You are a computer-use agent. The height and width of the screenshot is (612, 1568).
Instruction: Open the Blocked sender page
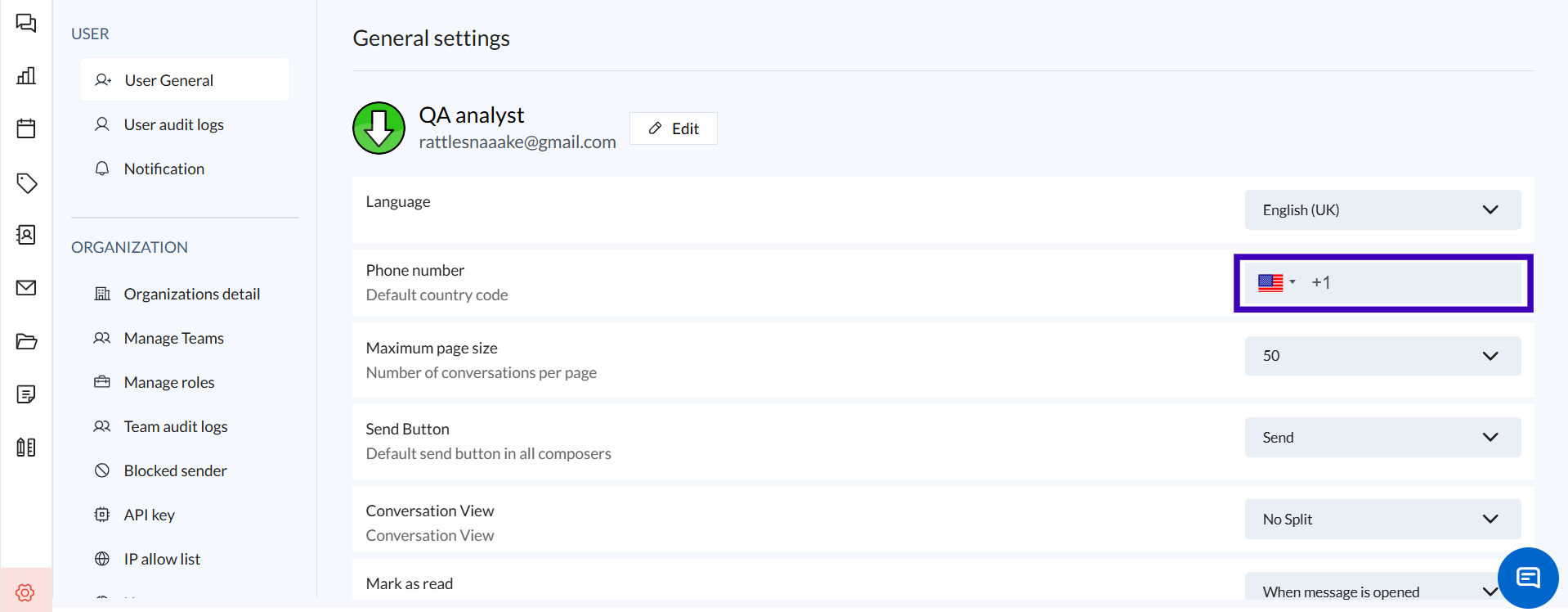coord(175,470)
